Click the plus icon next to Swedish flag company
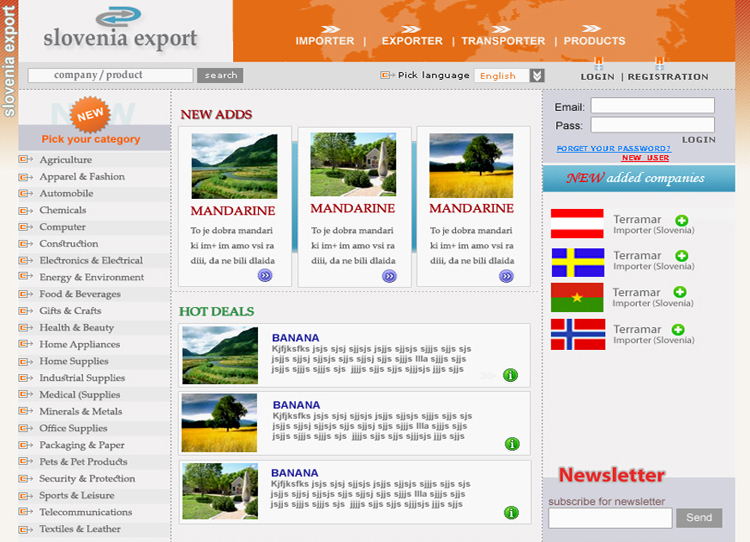This screenshot has height=542, width=750. click(681, 256)
